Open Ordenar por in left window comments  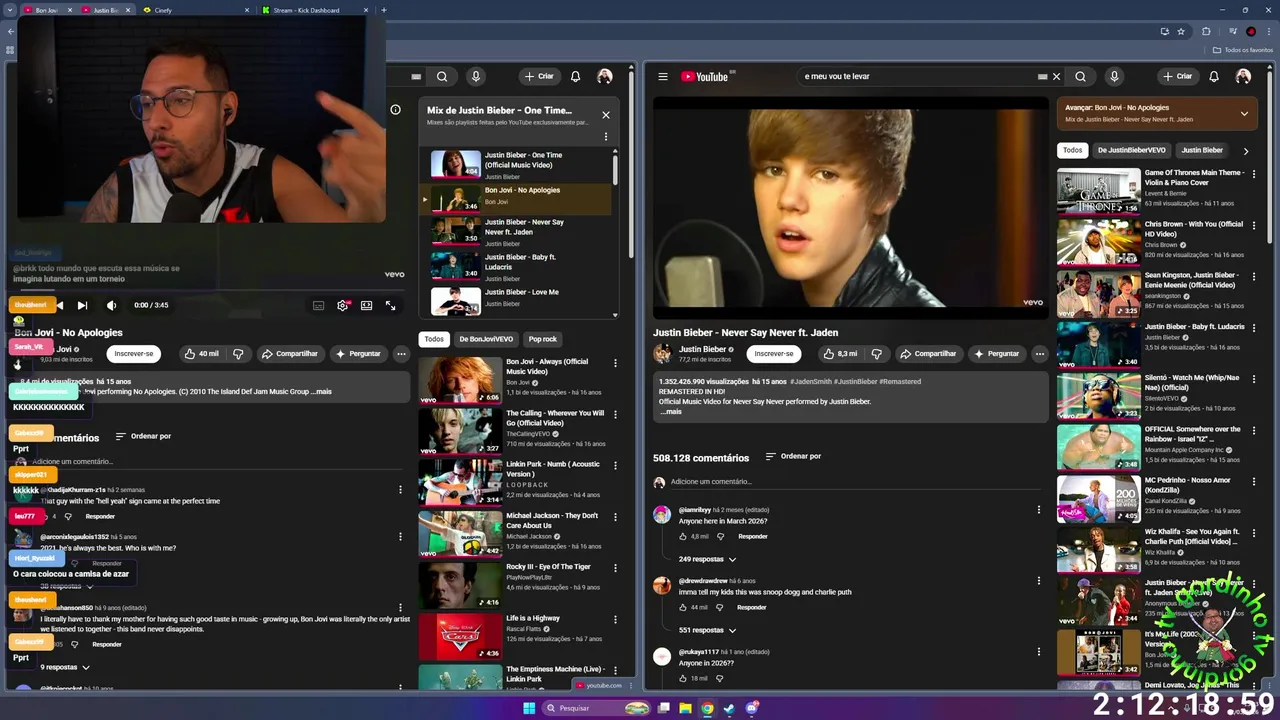[x=143, y=436]
